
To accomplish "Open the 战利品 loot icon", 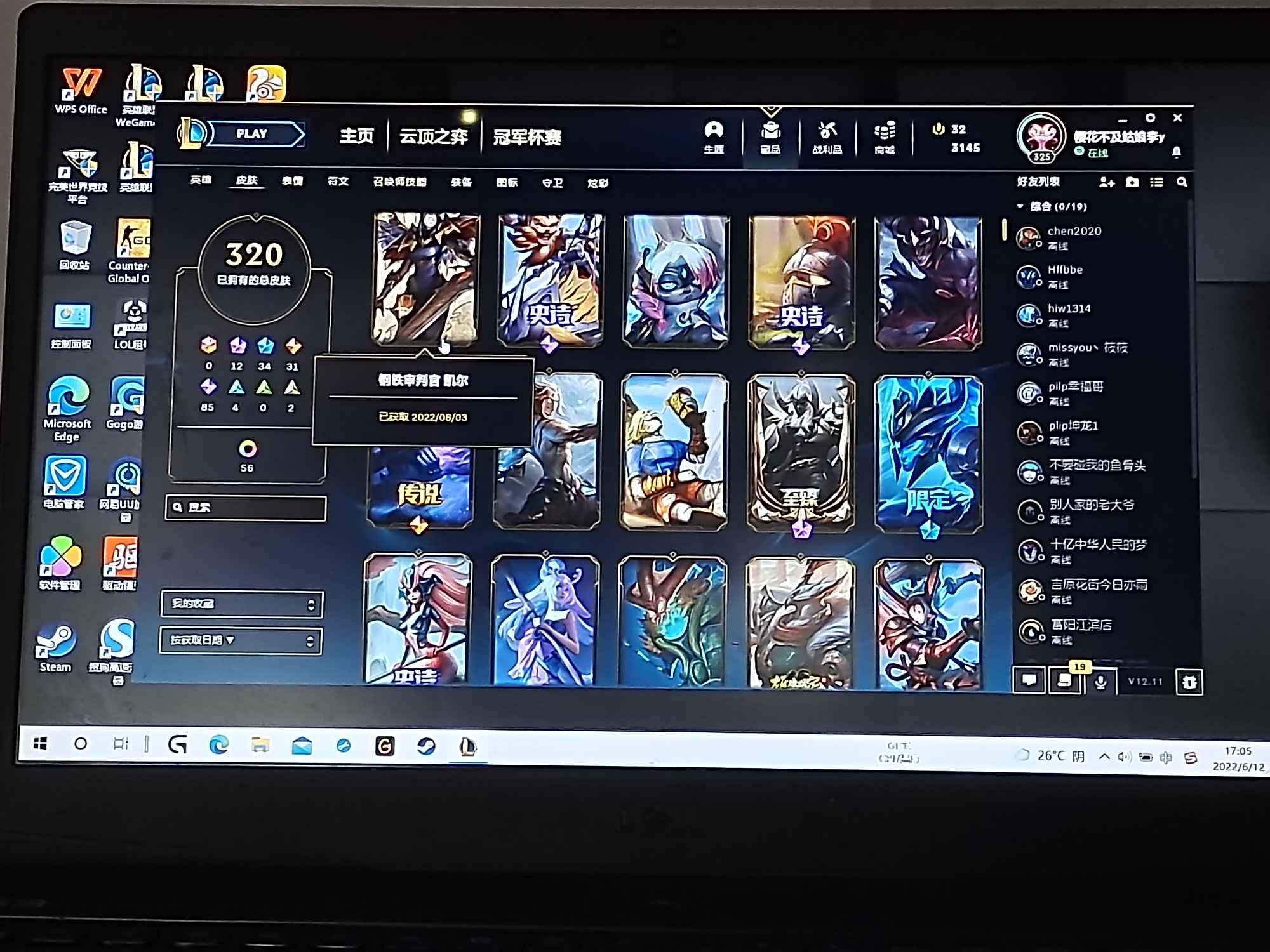I will pos(827,137).
